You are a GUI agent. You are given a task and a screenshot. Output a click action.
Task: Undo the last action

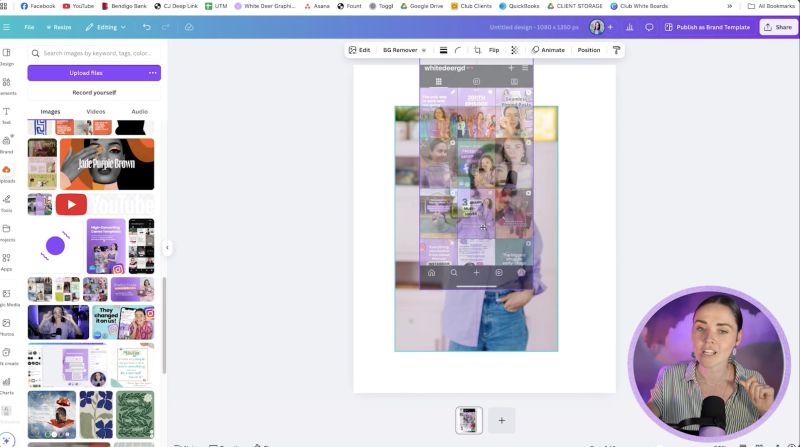pos(146,27)
